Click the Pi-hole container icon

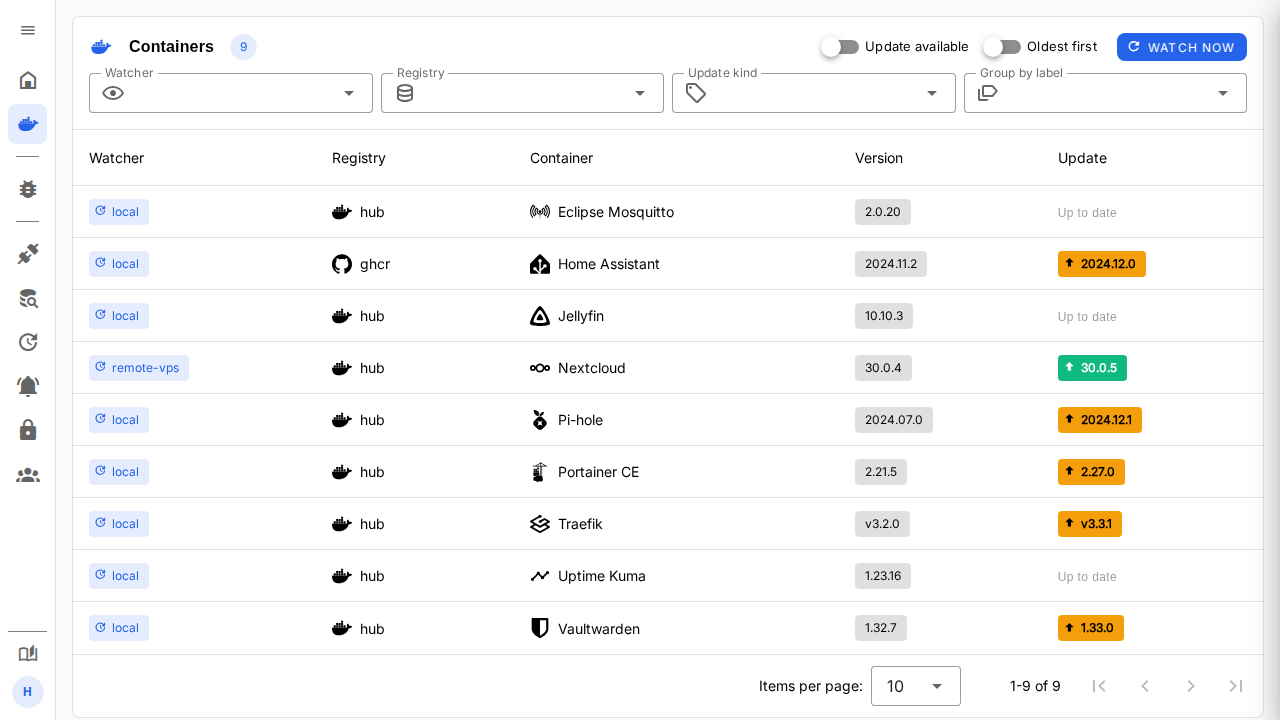click(x=540, y=420)
